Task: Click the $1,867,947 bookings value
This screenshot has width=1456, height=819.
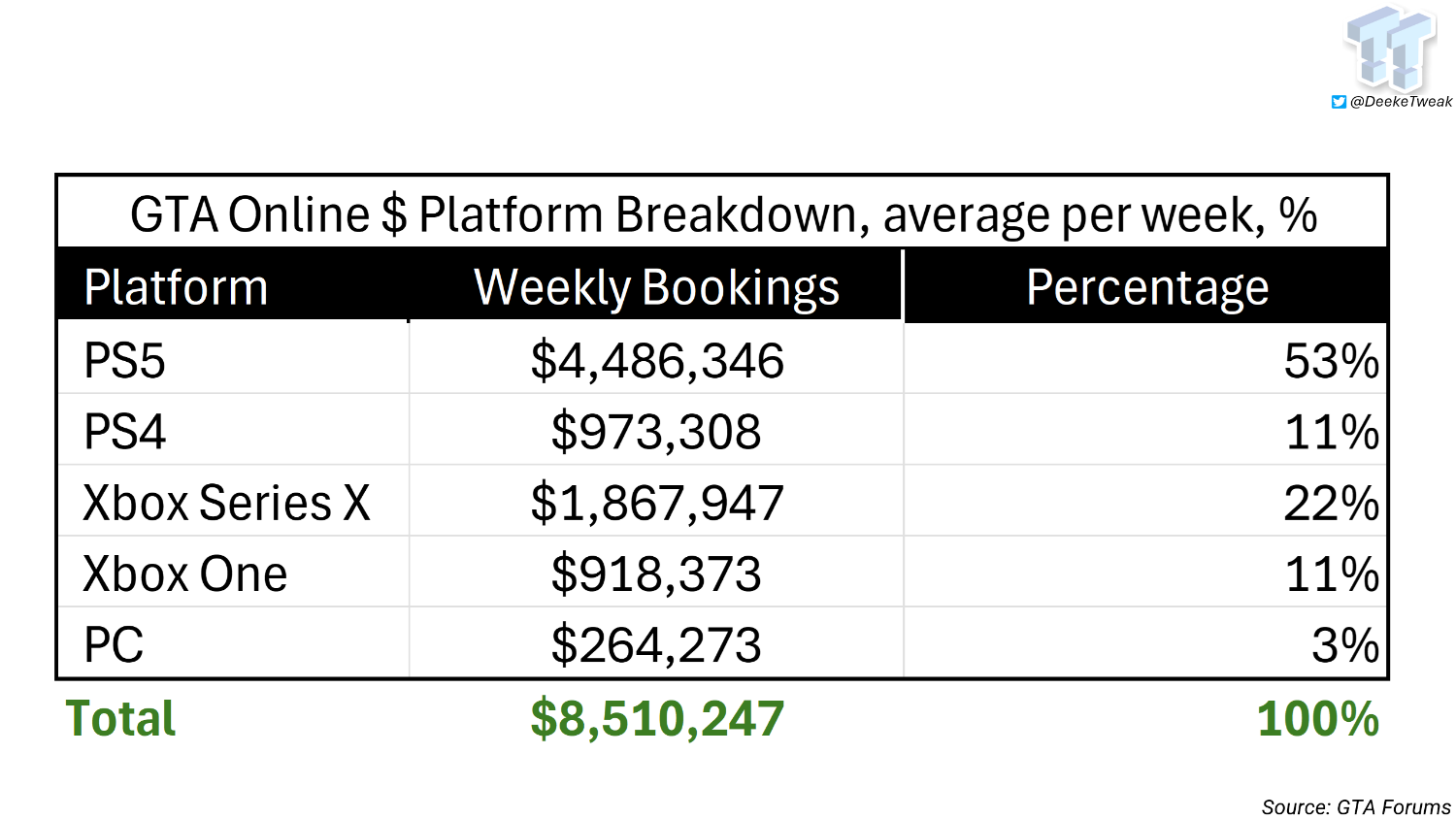Action: point(657,503)
